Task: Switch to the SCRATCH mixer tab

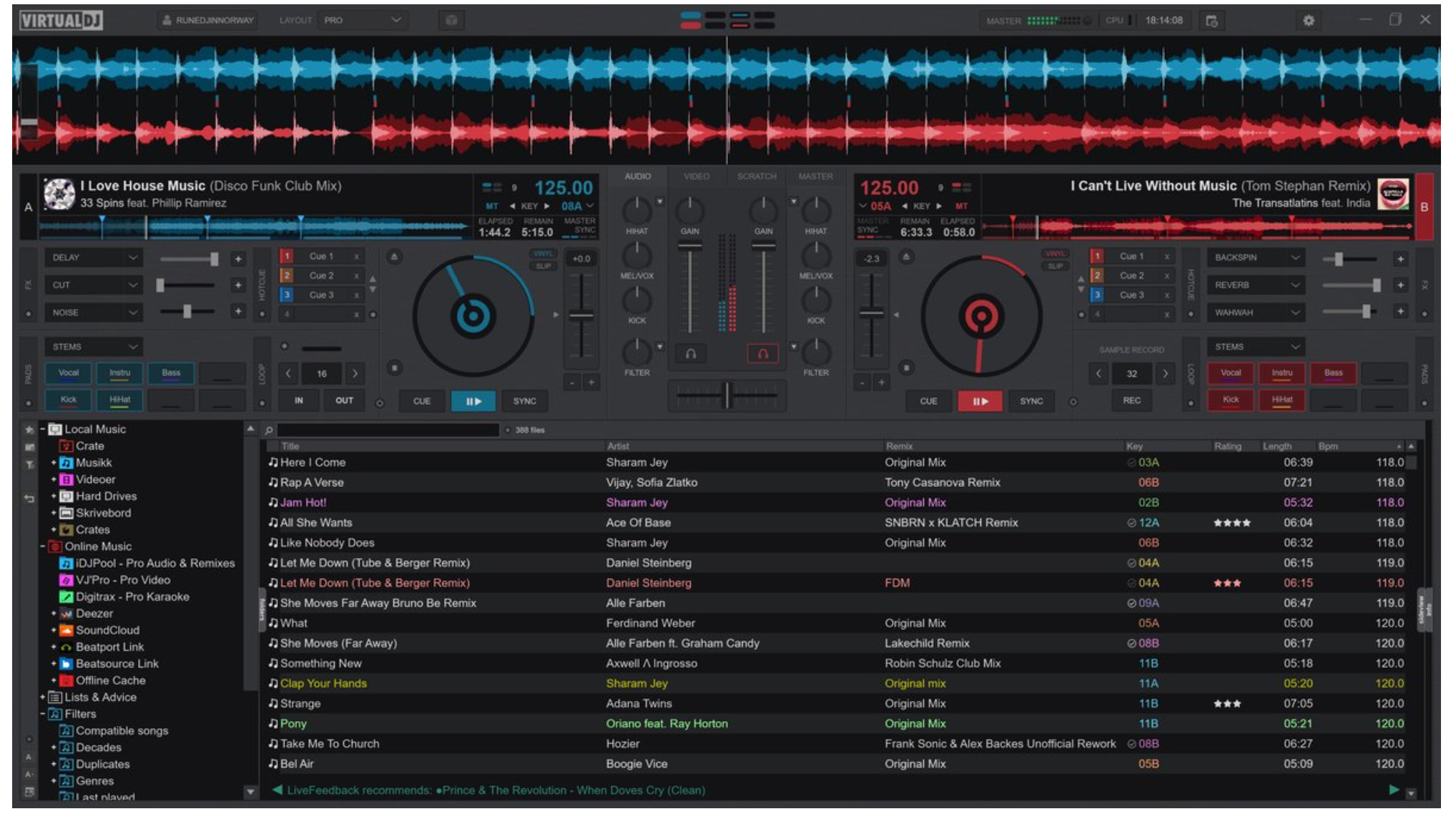Action: point(757,176)
